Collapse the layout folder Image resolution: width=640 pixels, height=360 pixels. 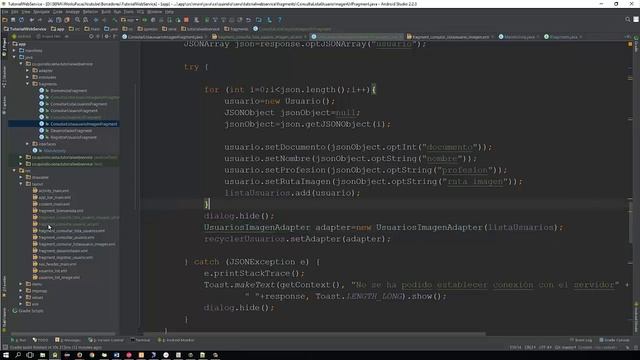point(21,184)
